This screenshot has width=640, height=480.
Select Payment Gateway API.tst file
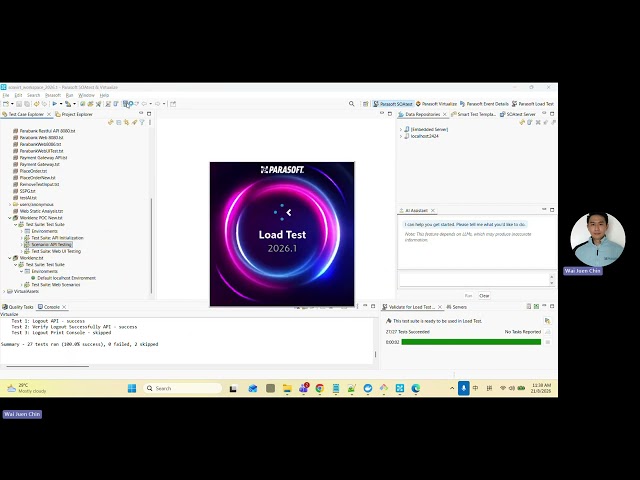click(x=40, y=158)
